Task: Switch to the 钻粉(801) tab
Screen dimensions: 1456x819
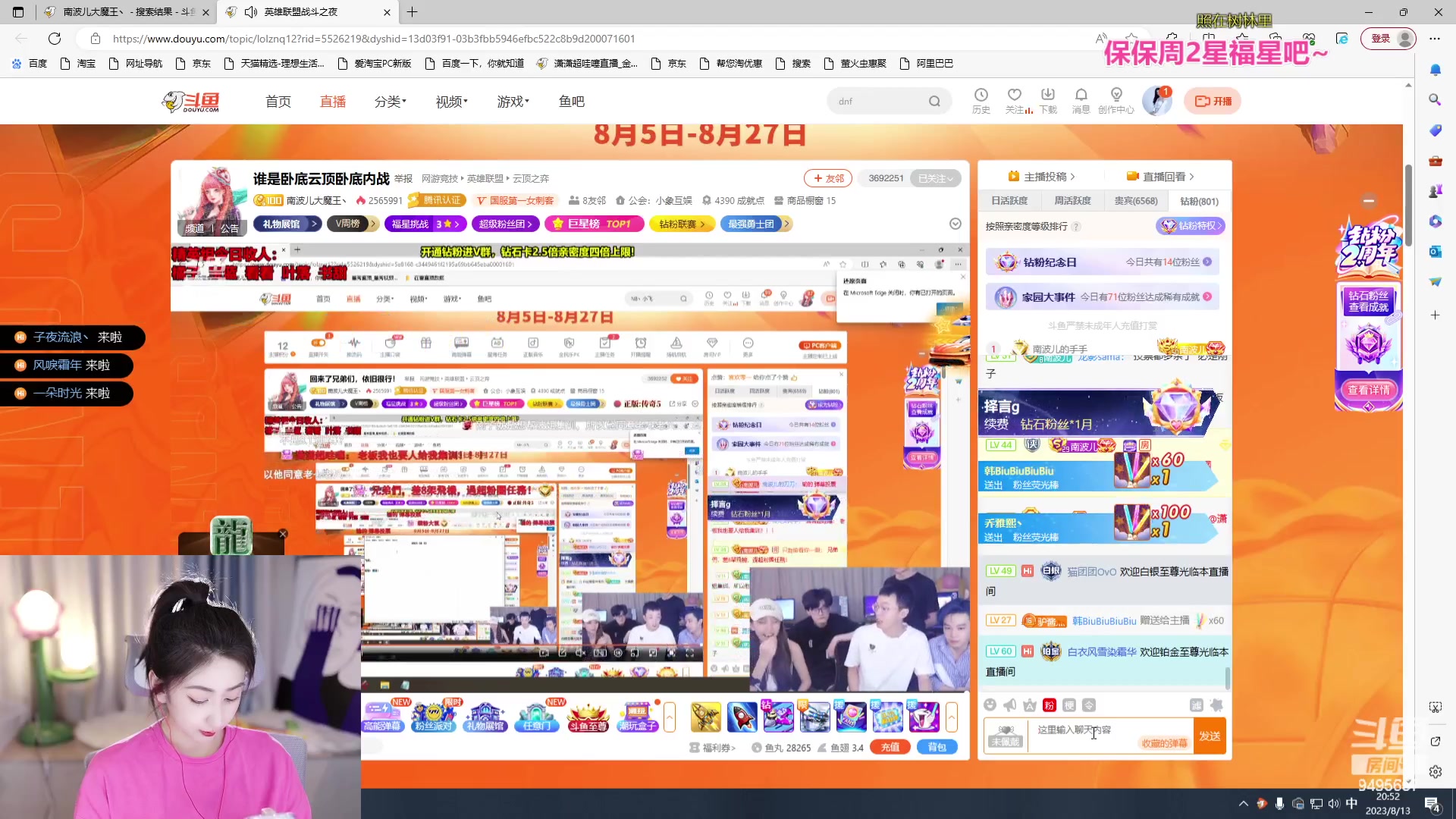Action: click(x=1198, y=200)
